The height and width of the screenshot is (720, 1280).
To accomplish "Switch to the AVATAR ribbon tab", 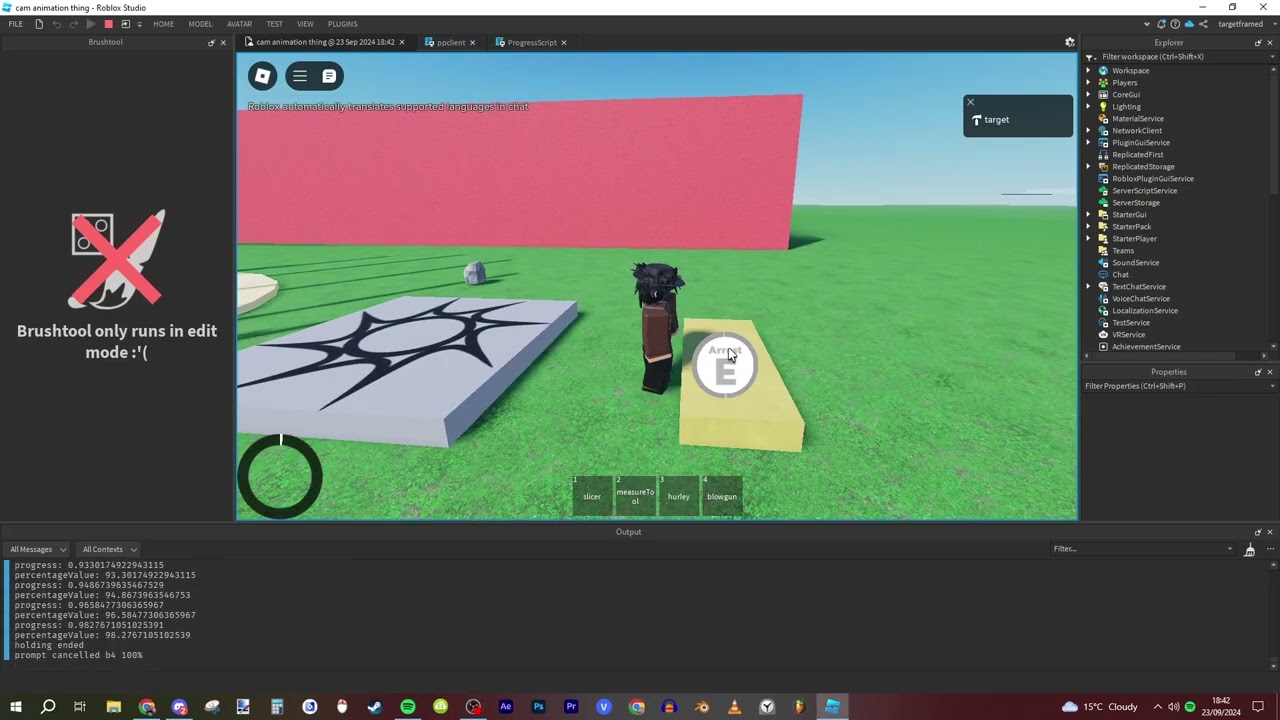I will pos(240,24).
